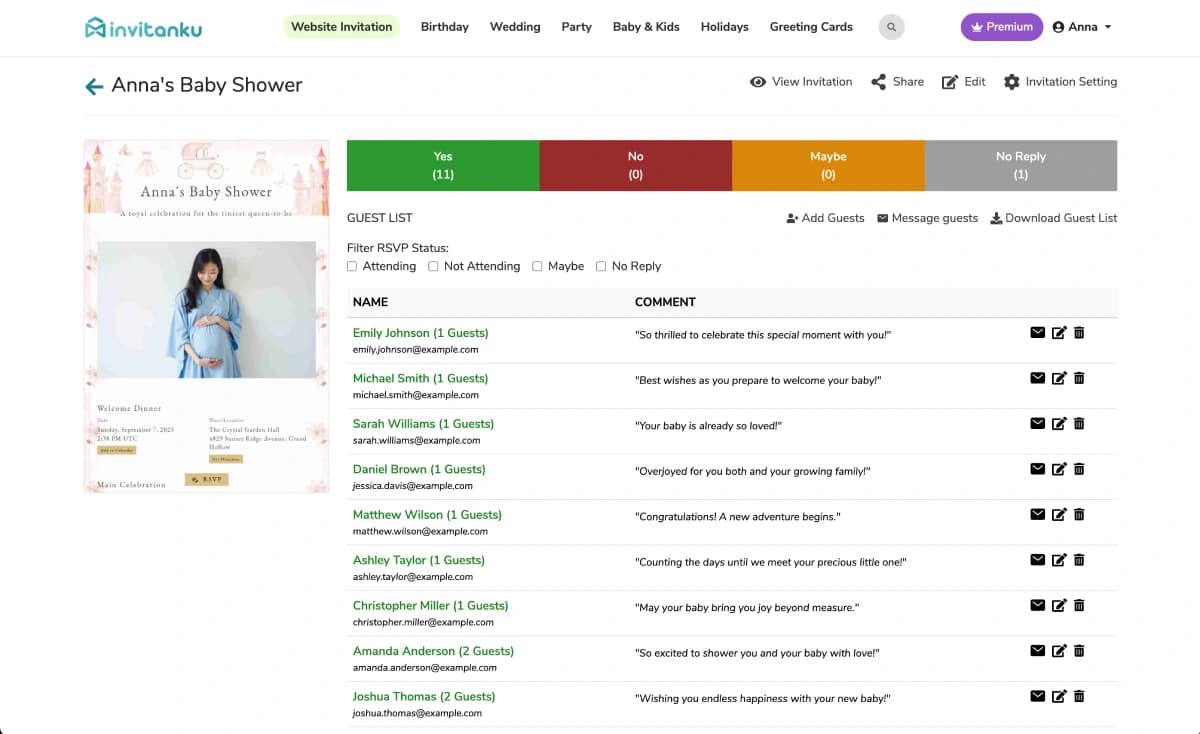Select the Party menu item
Screen dimensions: 1200x734
(577, 27)
